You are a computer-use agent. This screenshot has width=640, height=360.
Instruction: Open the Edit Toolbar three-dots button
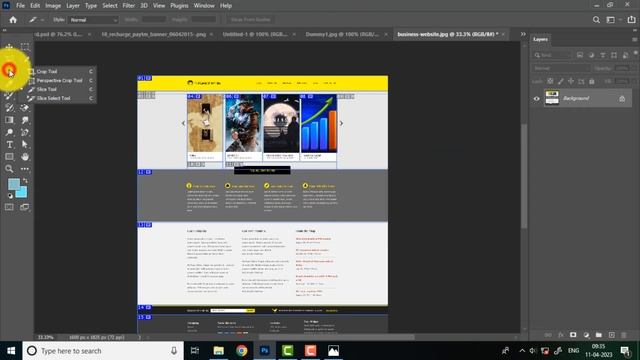(25, 169)
